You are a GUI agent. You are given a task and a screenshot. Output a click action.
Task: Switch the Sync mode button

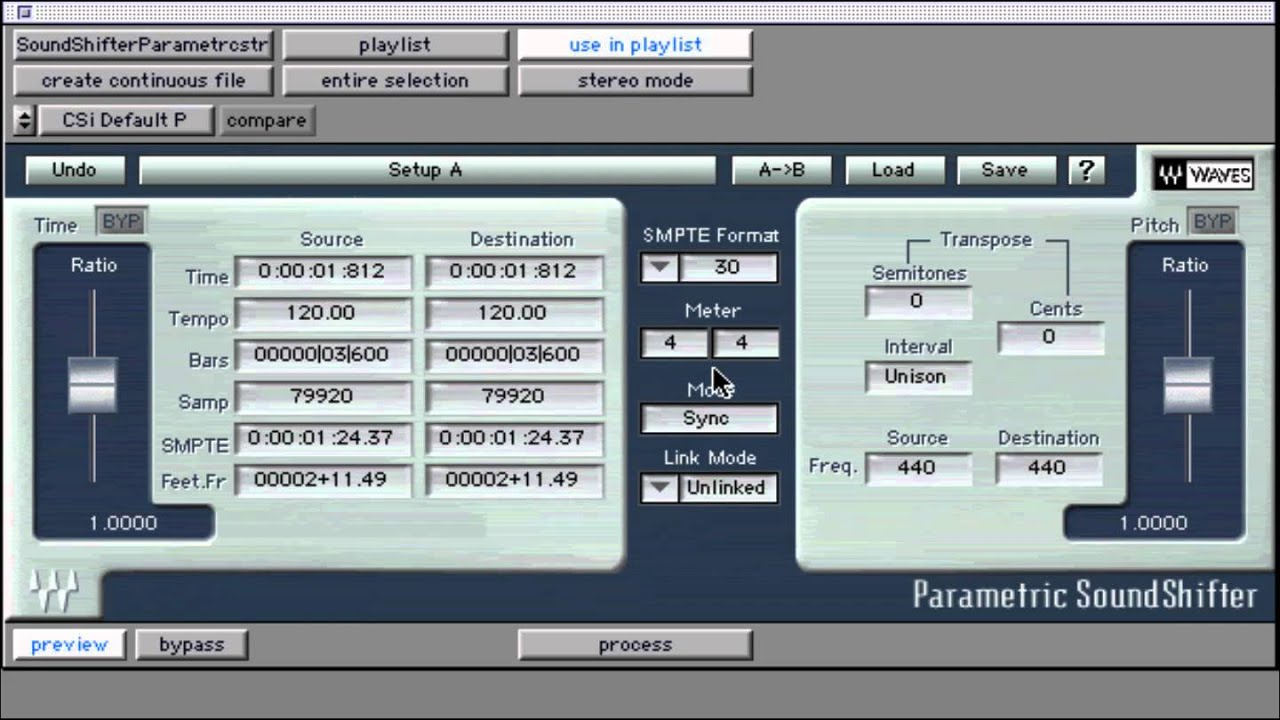[709, 419]
